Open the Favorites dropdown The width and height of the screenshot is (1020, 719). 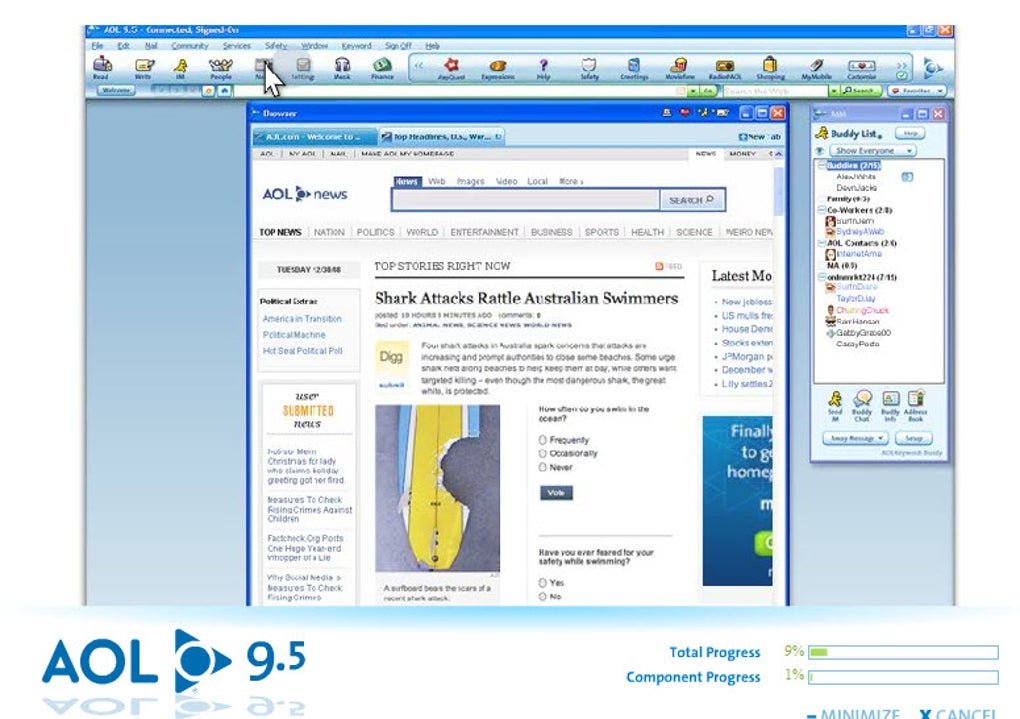point(917,91)
